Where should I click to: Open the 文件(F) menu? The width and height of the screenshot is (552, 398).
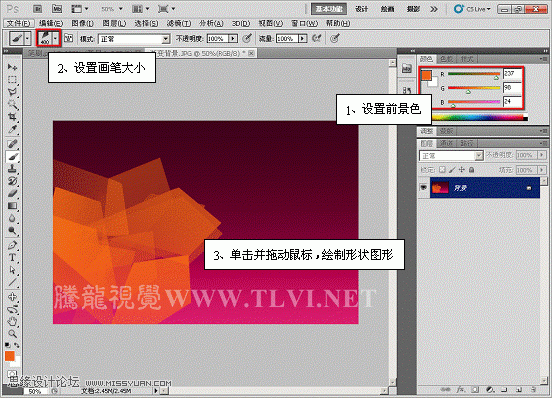click(18, 24)
